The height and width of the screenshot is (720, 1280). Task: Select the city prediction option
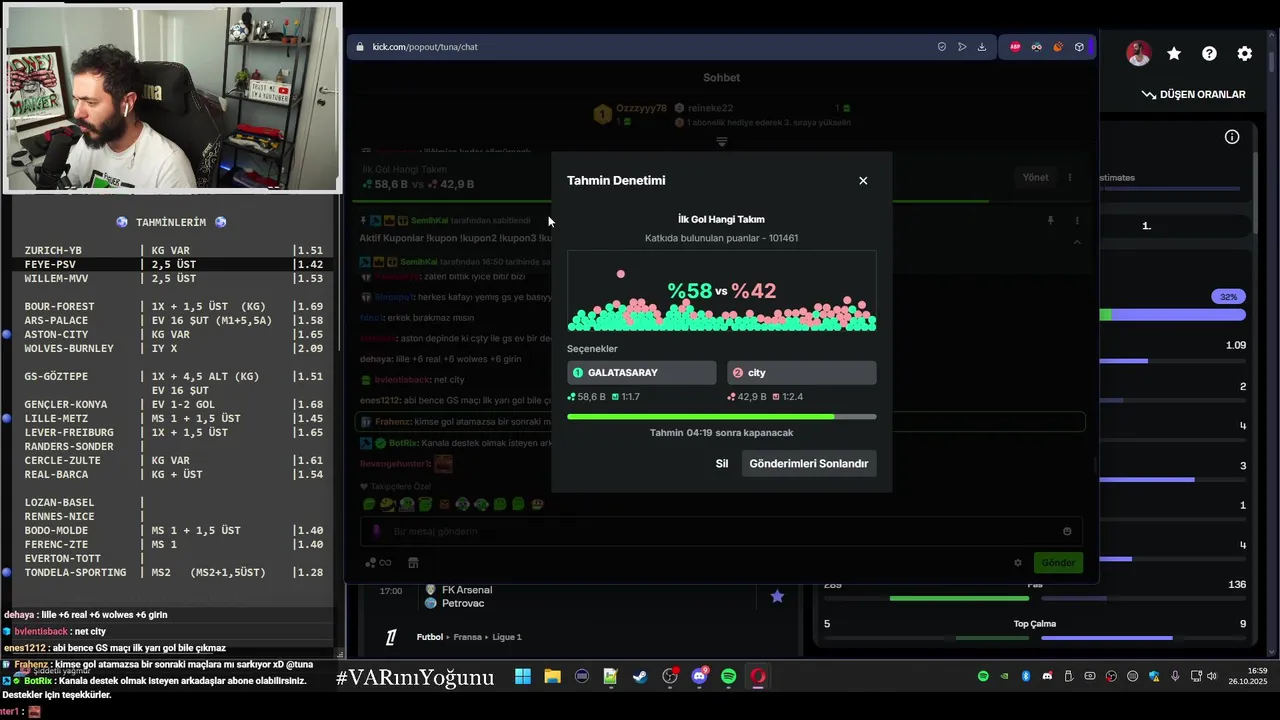pos(802,373)
